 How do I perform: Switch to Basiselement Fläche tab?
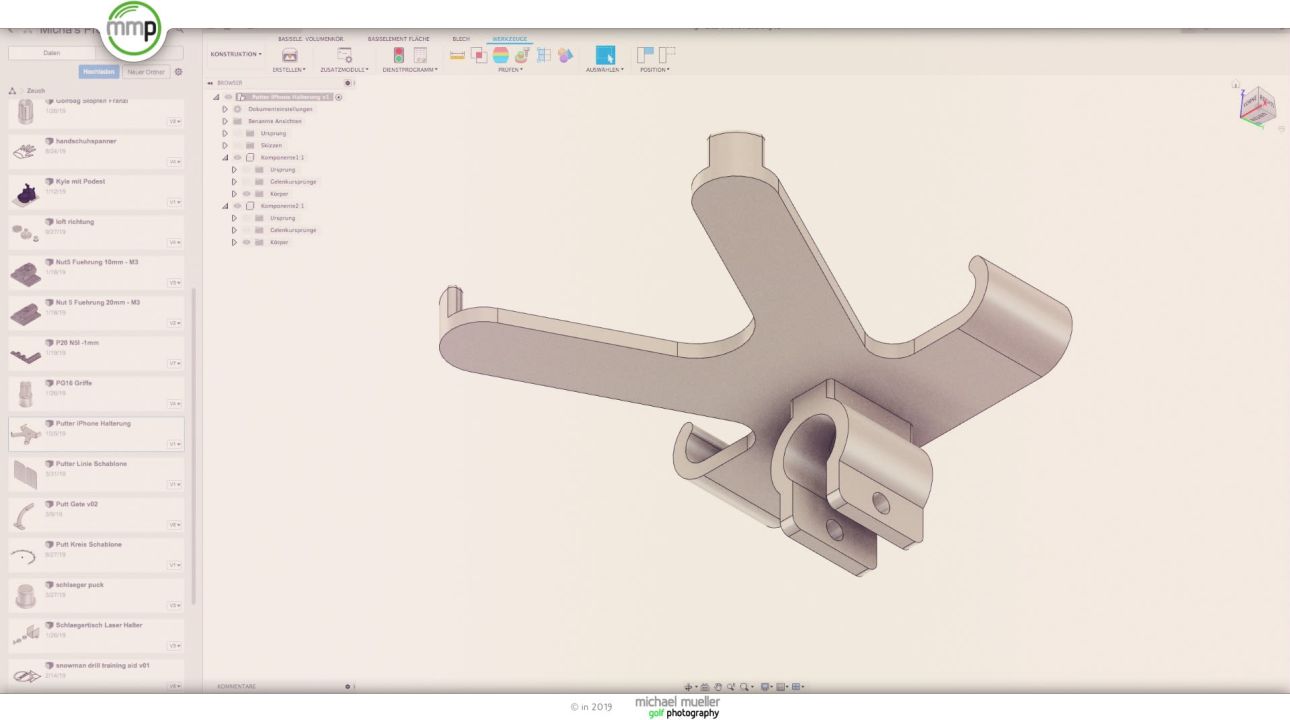click(399, 38)
